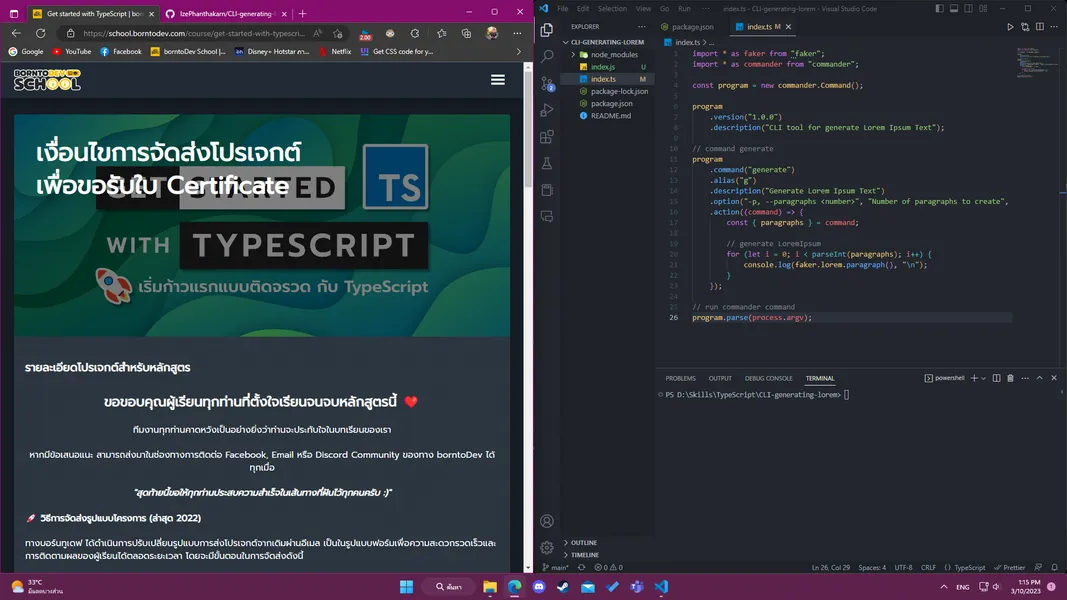Toggle panel visibility layout button
Image resolution: width=1067 pixels, height=600 pixels.
(x=953, y=9)
